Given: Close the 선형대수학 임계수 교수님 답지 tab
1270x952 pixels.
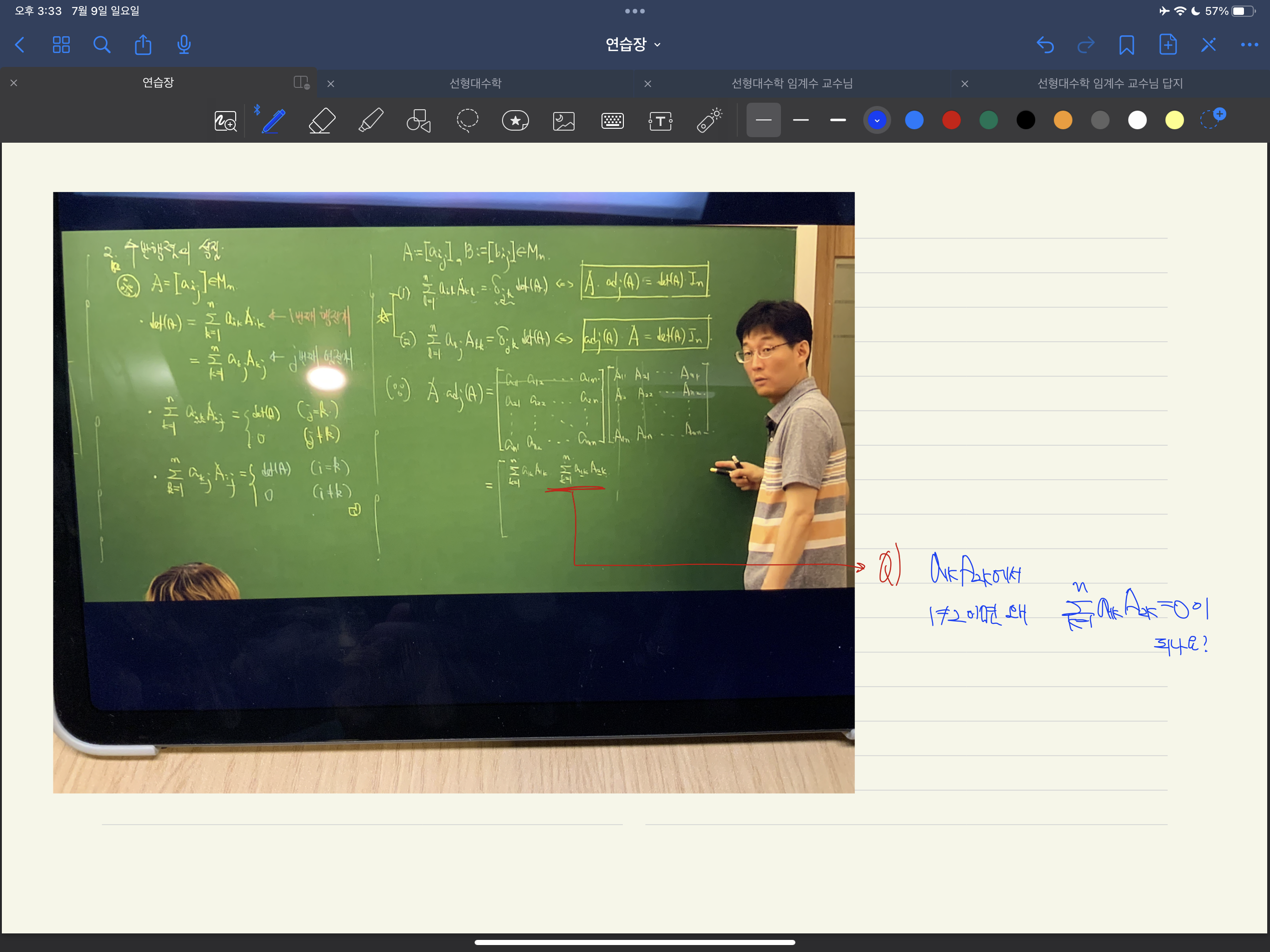Looking at the screenshot, I should [965, 84].
